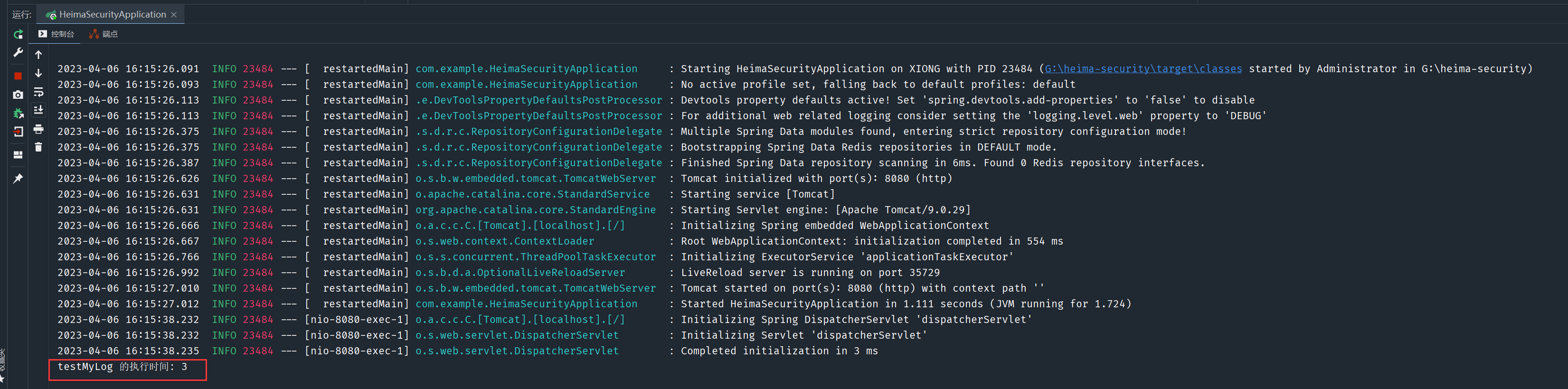Open run configuration settings with the wrench icon
The height and width of the screenshot is (389, 1568).
pyautogui.click(x=18, y=53)
